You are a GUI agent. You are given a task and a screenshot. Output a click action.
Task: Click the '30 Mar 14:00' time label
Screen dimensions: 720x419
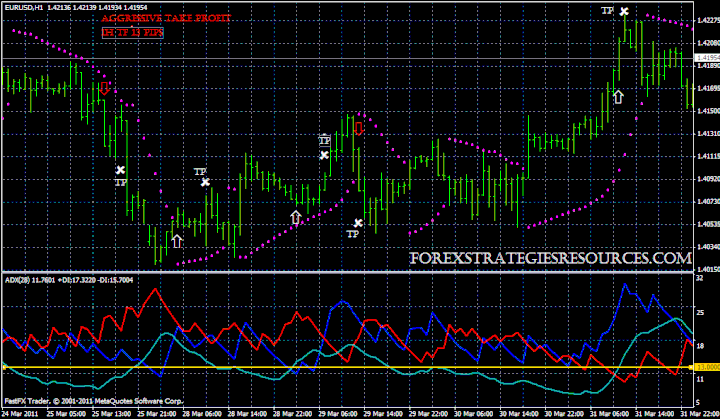tap(519, 414)
